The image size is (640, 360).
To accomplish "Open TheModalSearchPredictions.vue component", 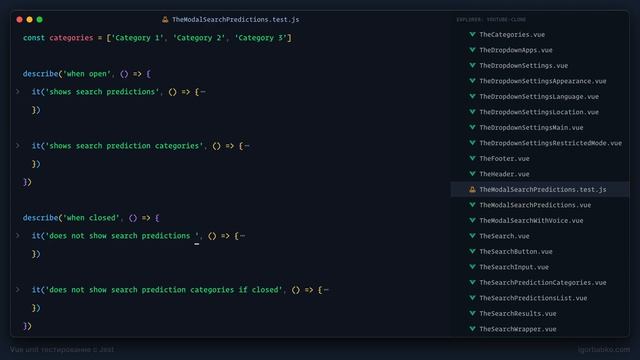I will click(535, 205).
